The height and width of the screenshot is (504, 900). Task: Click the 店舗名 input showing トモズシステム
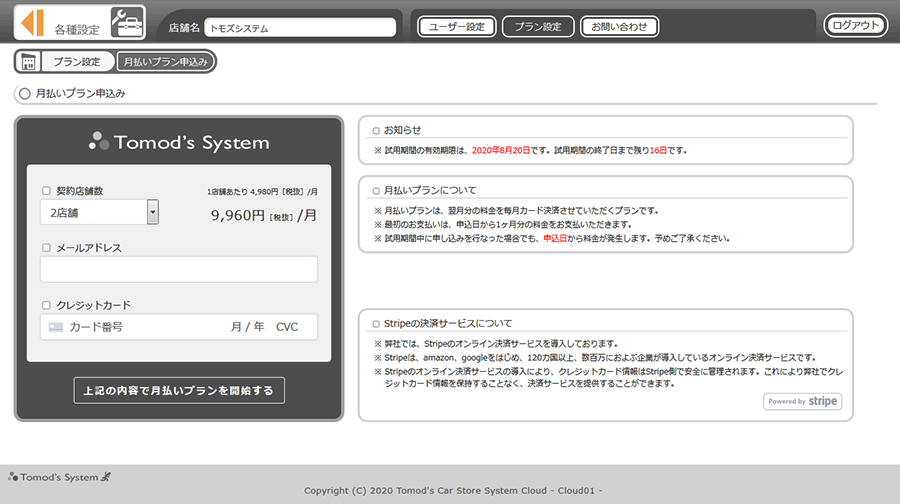tap(300, 28)
